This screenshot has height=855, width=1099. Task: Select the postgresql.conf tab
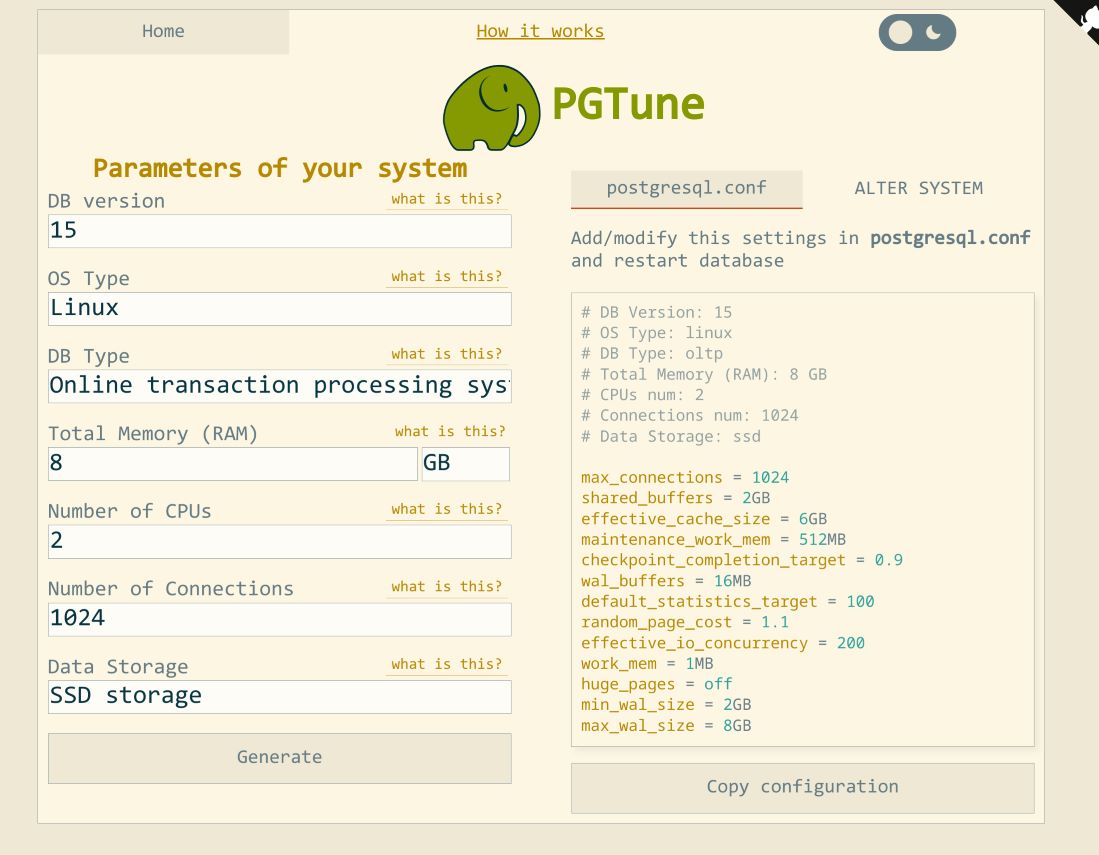coord(686,189)
